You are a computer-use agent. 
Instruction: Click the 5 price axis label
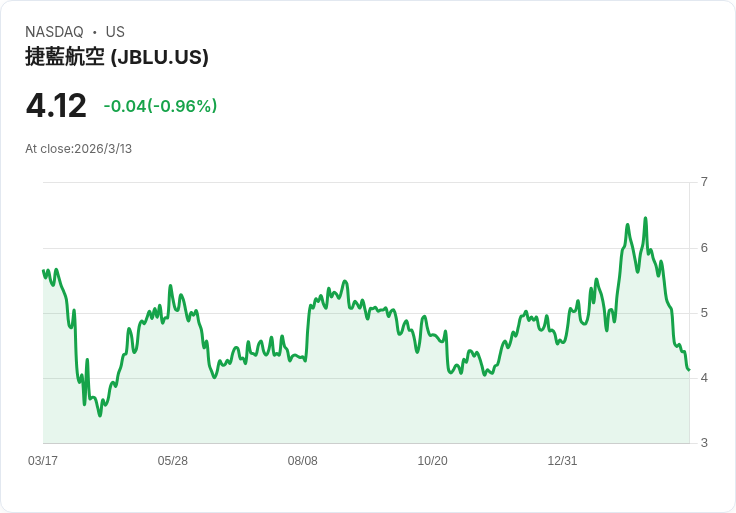pyautogui.click(x=704, y=313)
